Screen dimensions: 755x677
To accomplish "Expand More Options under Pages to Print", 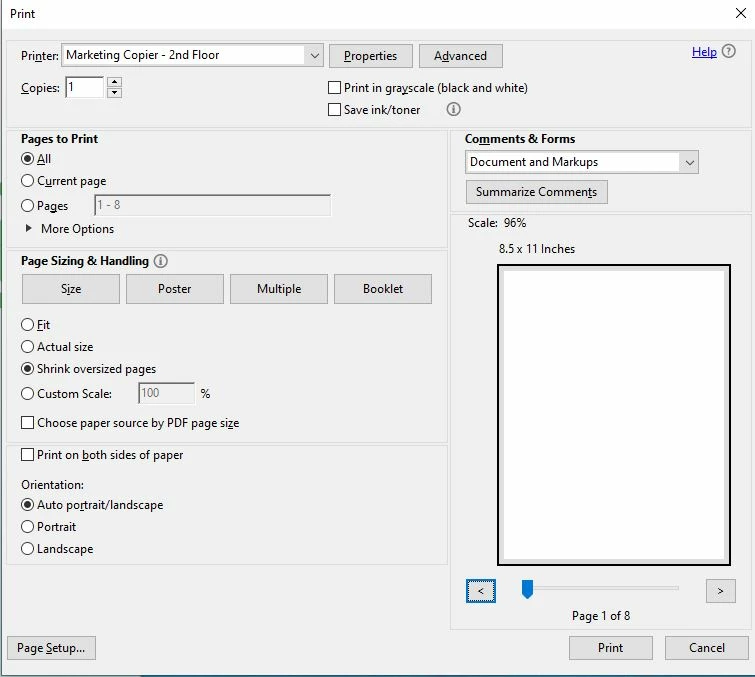I will point(28,228).
